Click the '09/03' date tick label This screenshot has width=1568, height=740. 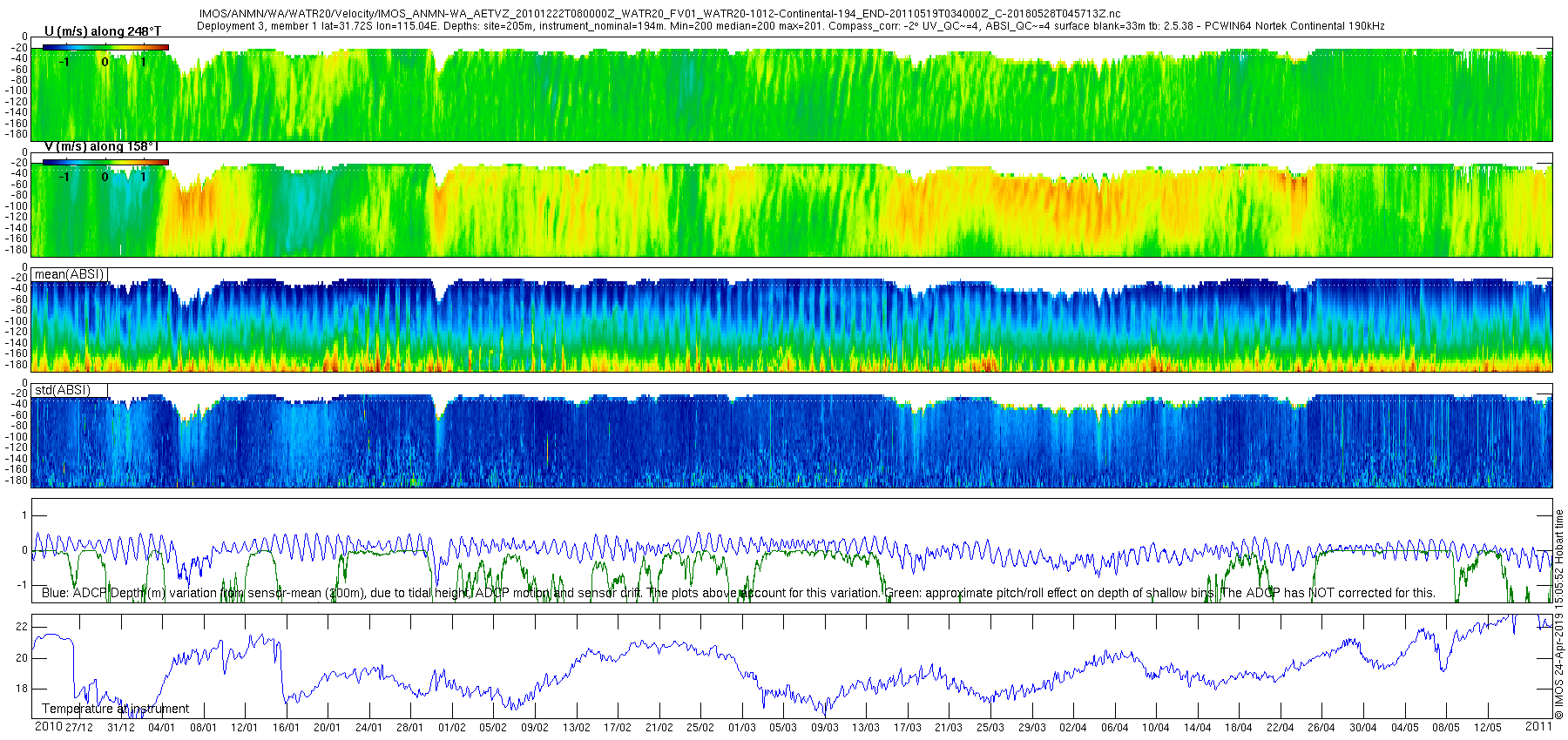pos(825,728)
